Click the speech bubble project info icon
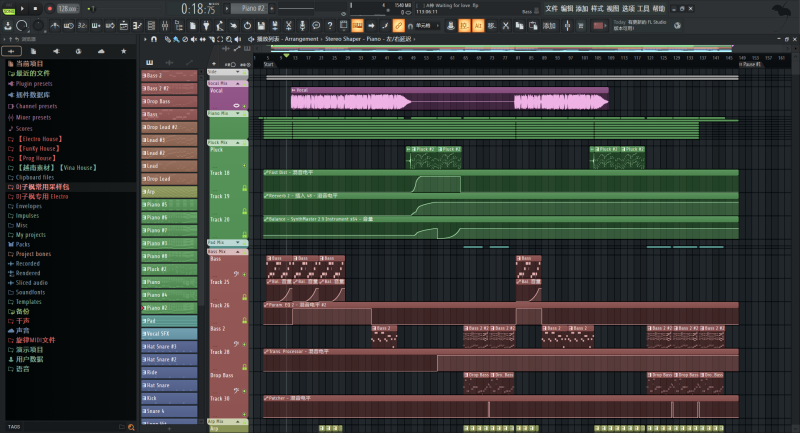 pos(316,26)
